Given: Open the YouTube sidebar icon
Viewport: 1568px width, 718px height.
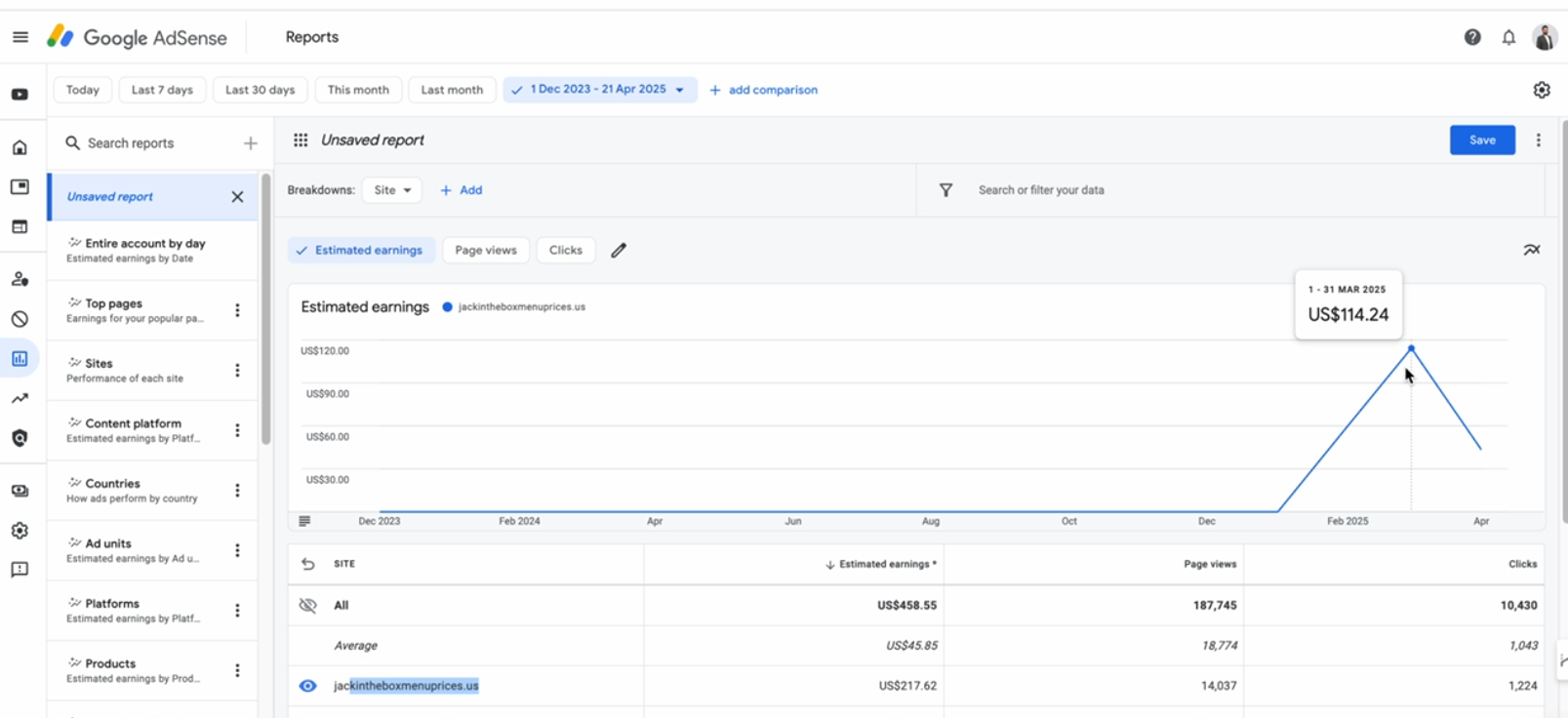Looking at the screenshot, I should tap(20, 95).
